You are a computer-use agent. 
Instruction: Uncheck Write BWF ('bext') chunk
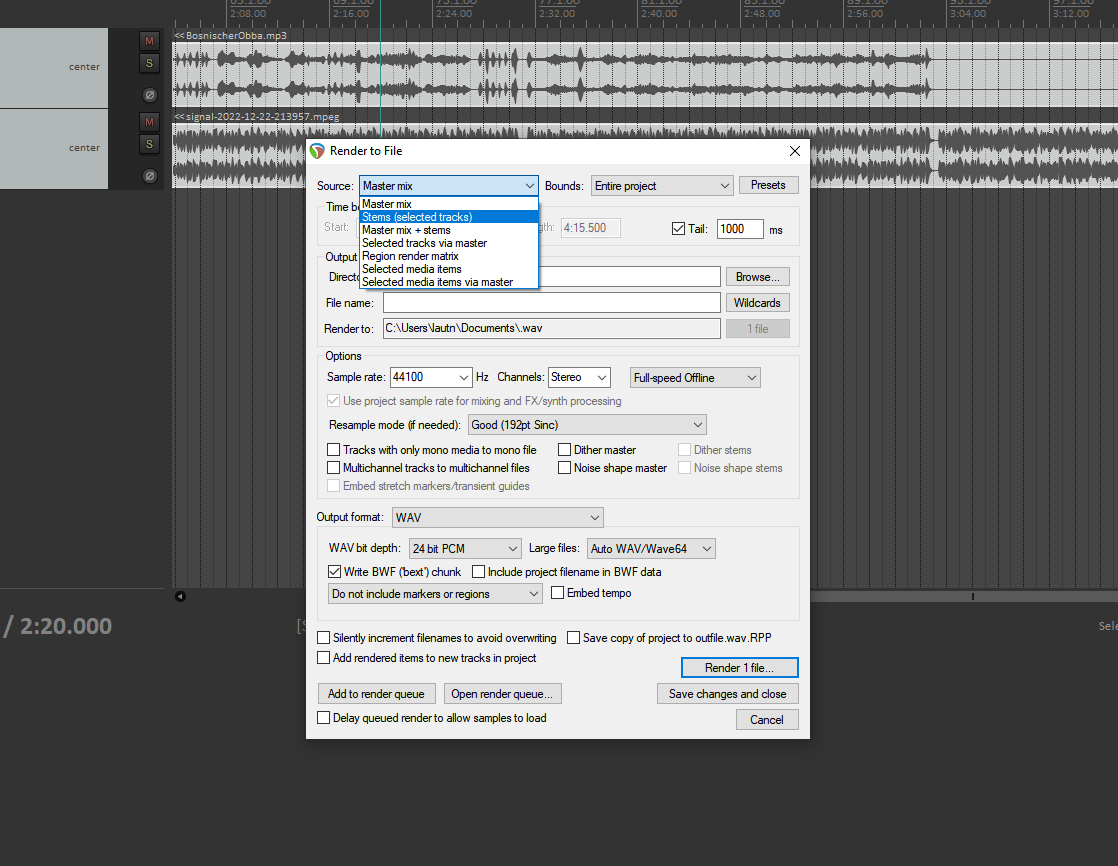click(335, 572)
